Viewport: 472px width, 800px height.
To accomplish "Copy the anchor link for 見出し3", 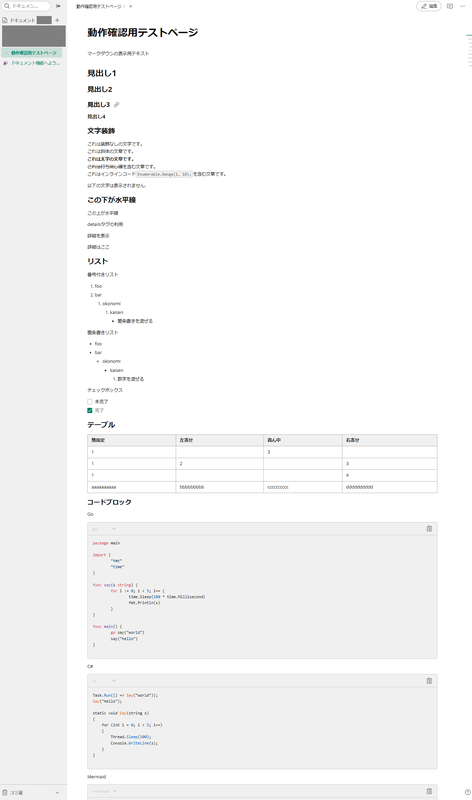I will pos(116,105).
